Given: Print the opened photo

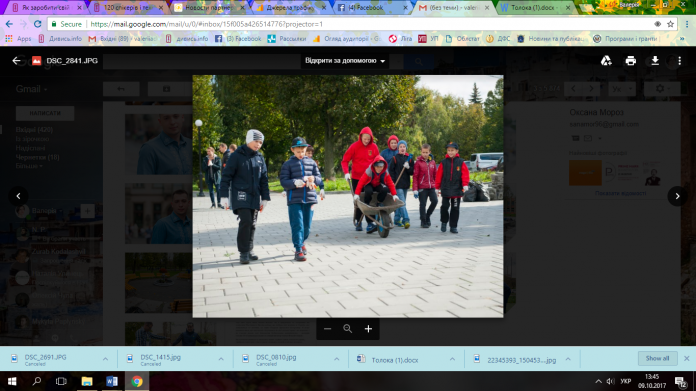Looking at the screenshot, I should [630, 61].
